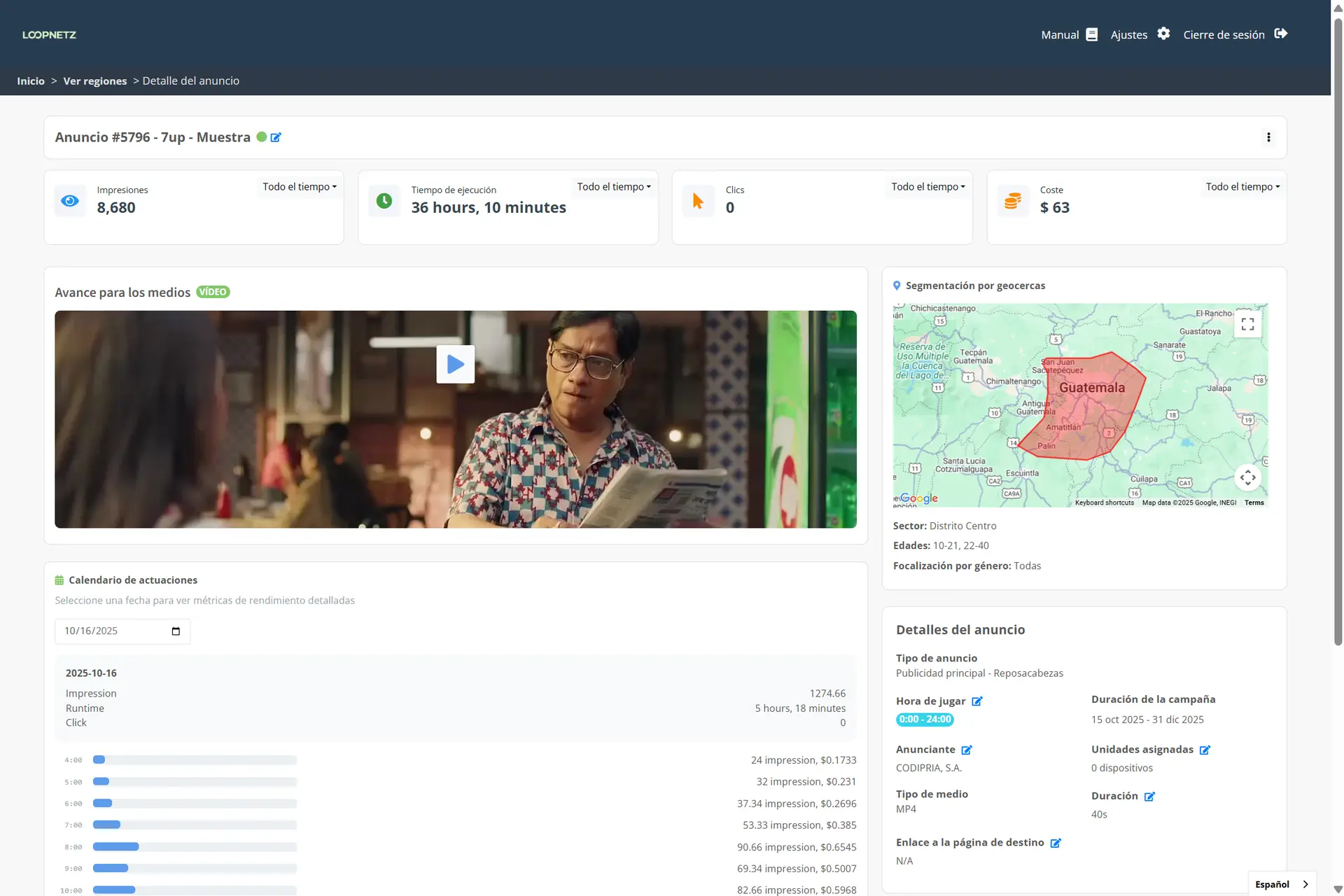Viewport: 1344px width, 896px height.
Task: Expand Impresiones time range dropdown
Action: tap(300, 187)
